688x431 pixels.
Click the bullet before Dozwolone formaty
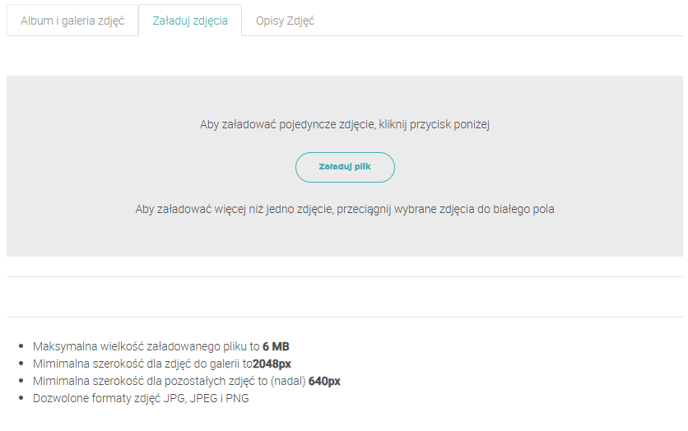pos(22,397)
